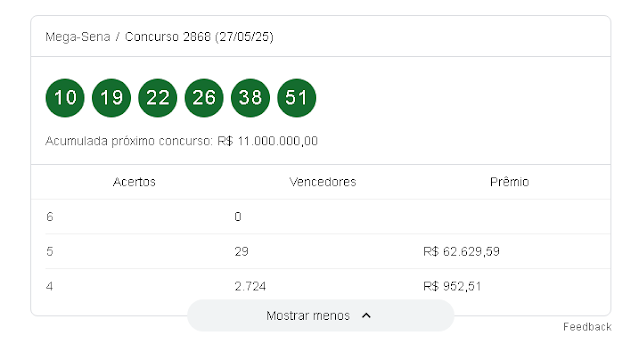Click the 29 winners cell

(x=241, y=252)
